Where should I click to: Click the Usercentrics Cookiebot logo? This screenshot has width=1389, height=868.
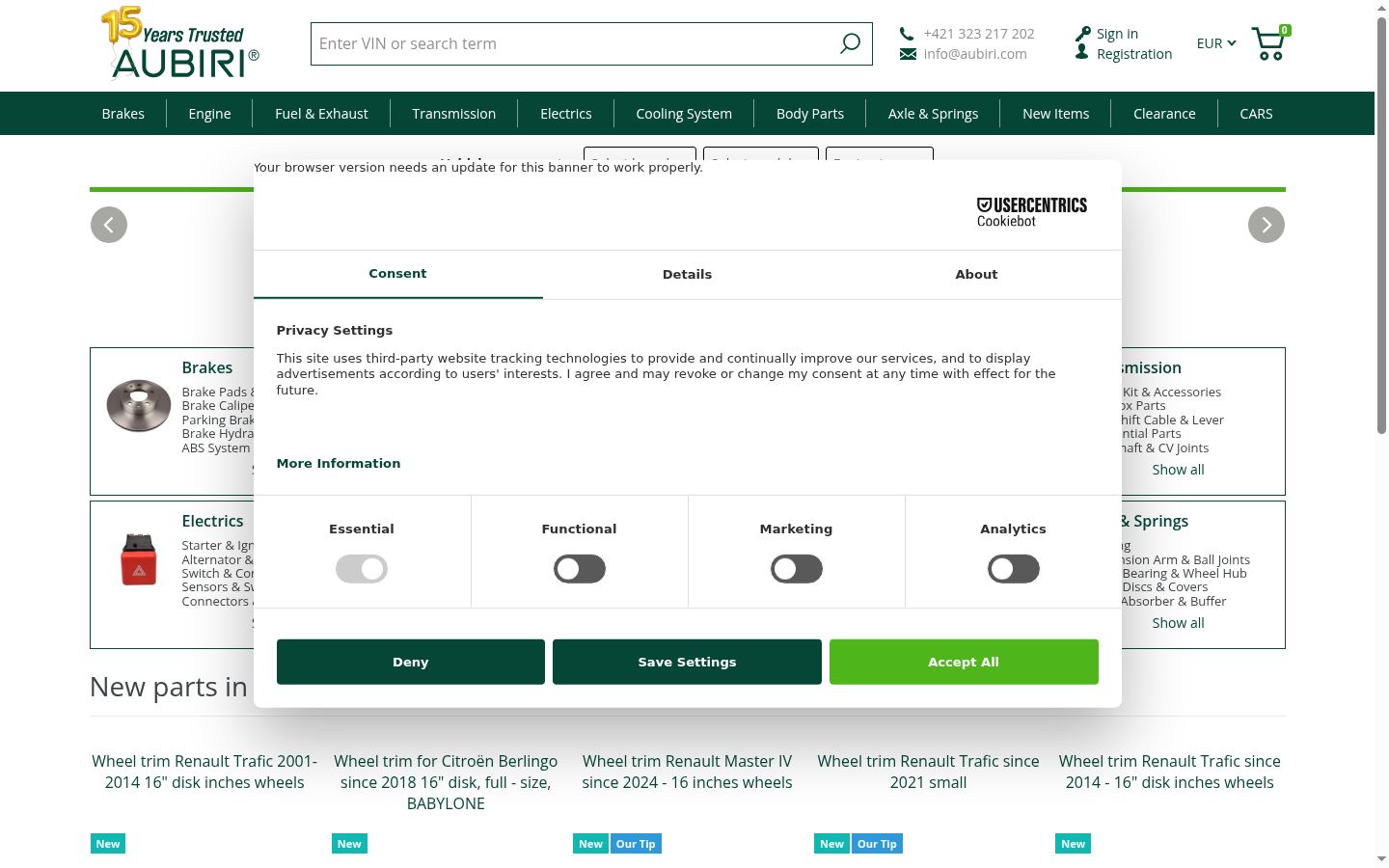[1032, 212]
